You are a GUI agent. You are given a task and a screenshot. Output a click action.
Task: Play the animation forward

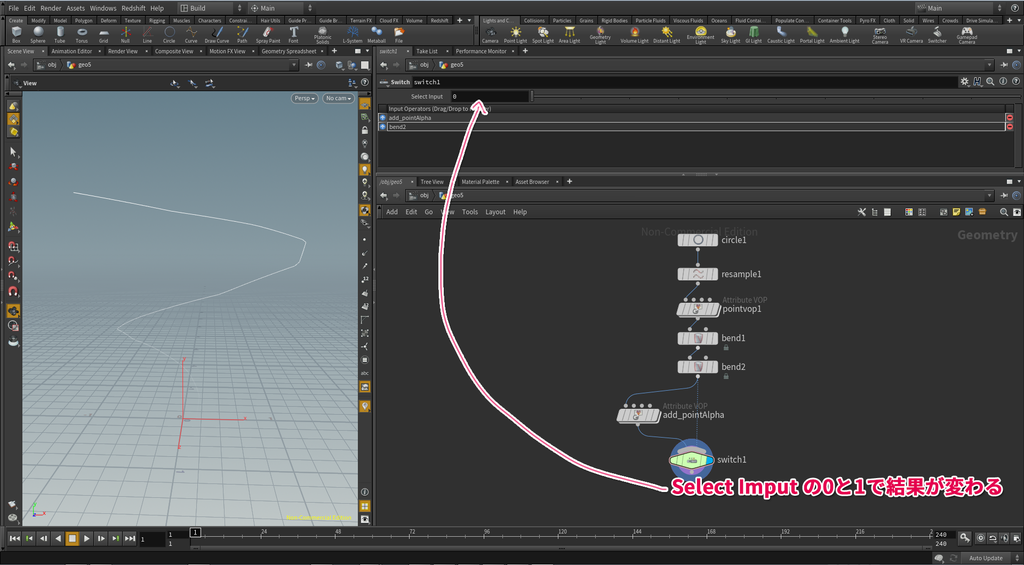point(87,538)
